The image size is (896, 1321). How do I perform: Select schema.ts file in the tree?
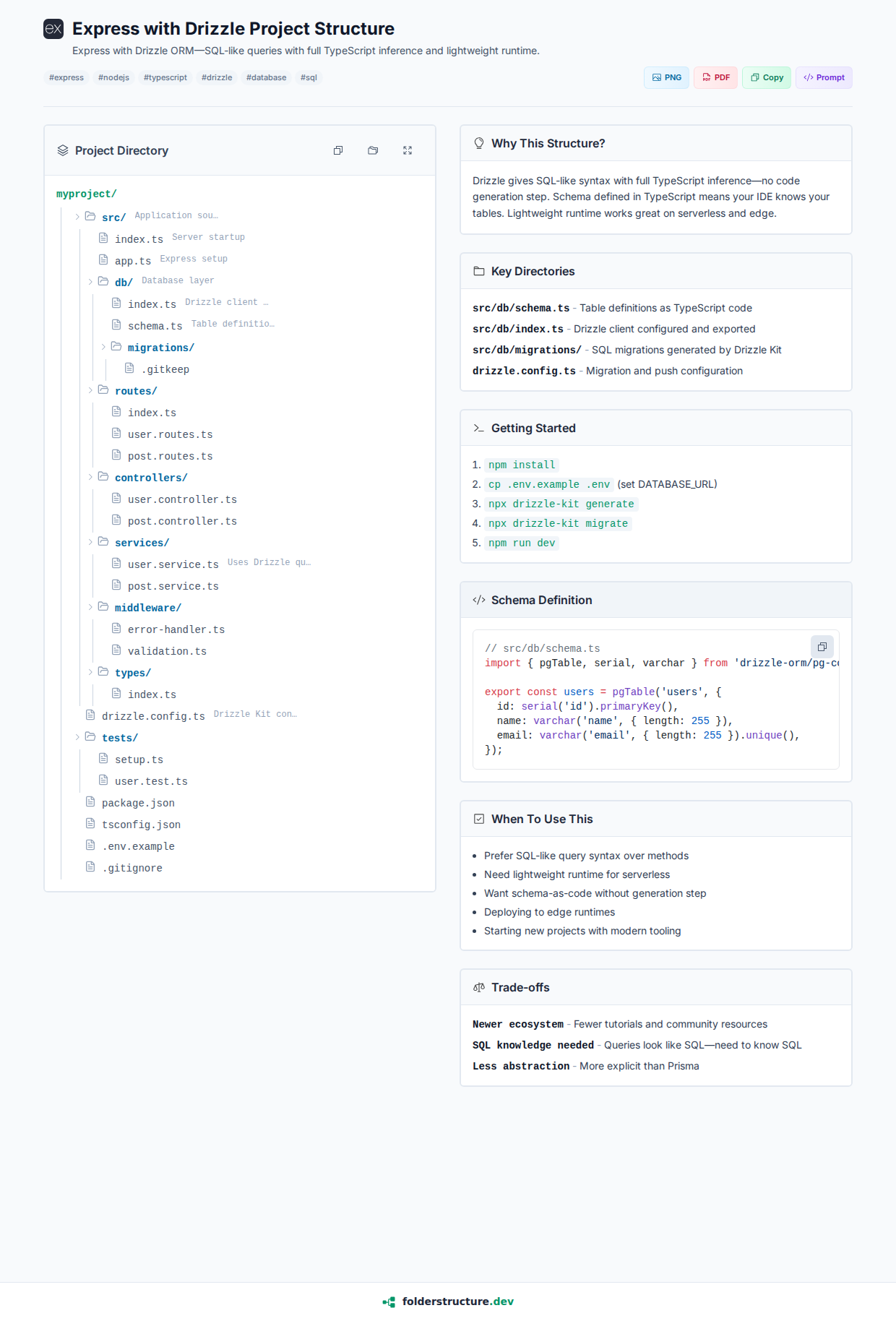(x=155, y=326)
